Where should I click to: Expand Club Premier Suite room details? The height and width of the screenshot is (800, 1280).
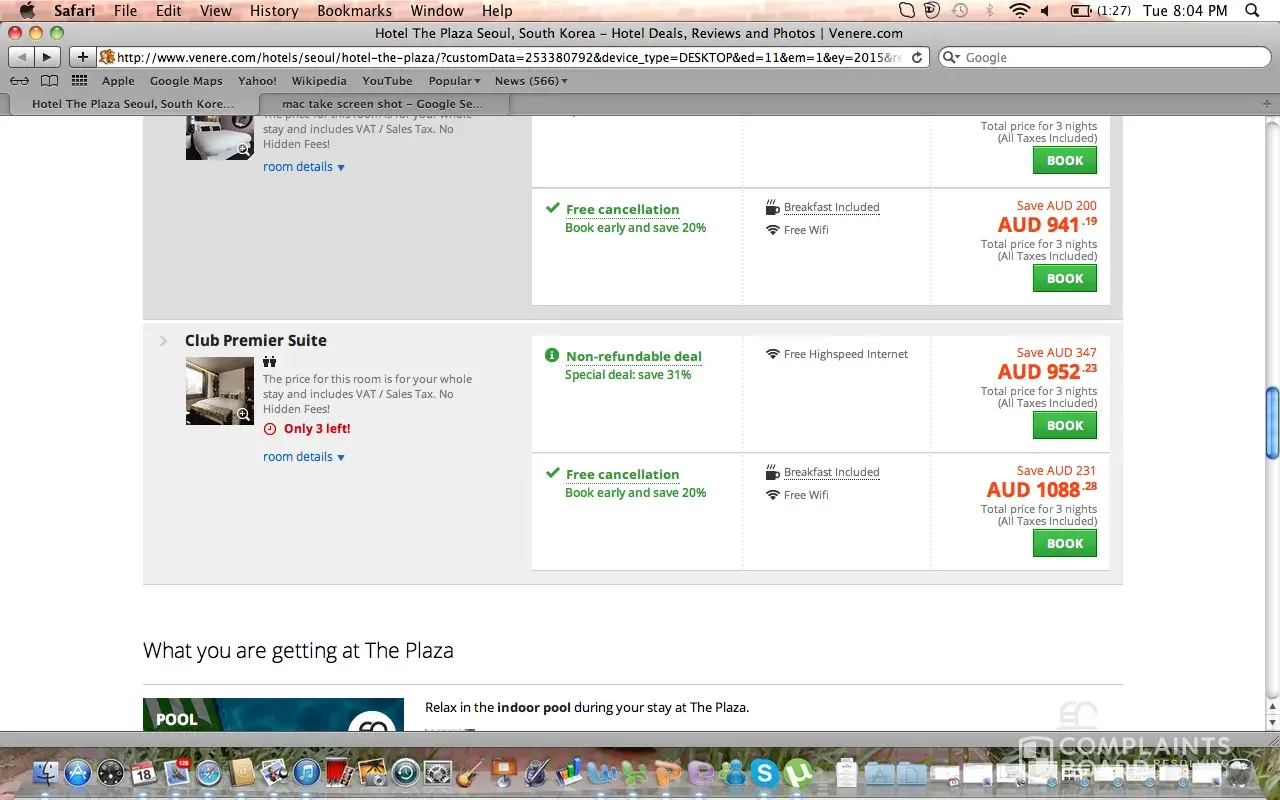(303, 457)
